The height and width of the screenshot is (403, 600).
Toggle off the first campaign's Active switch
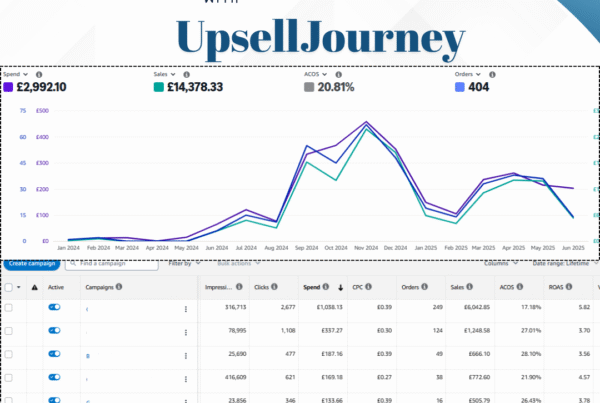54,307
